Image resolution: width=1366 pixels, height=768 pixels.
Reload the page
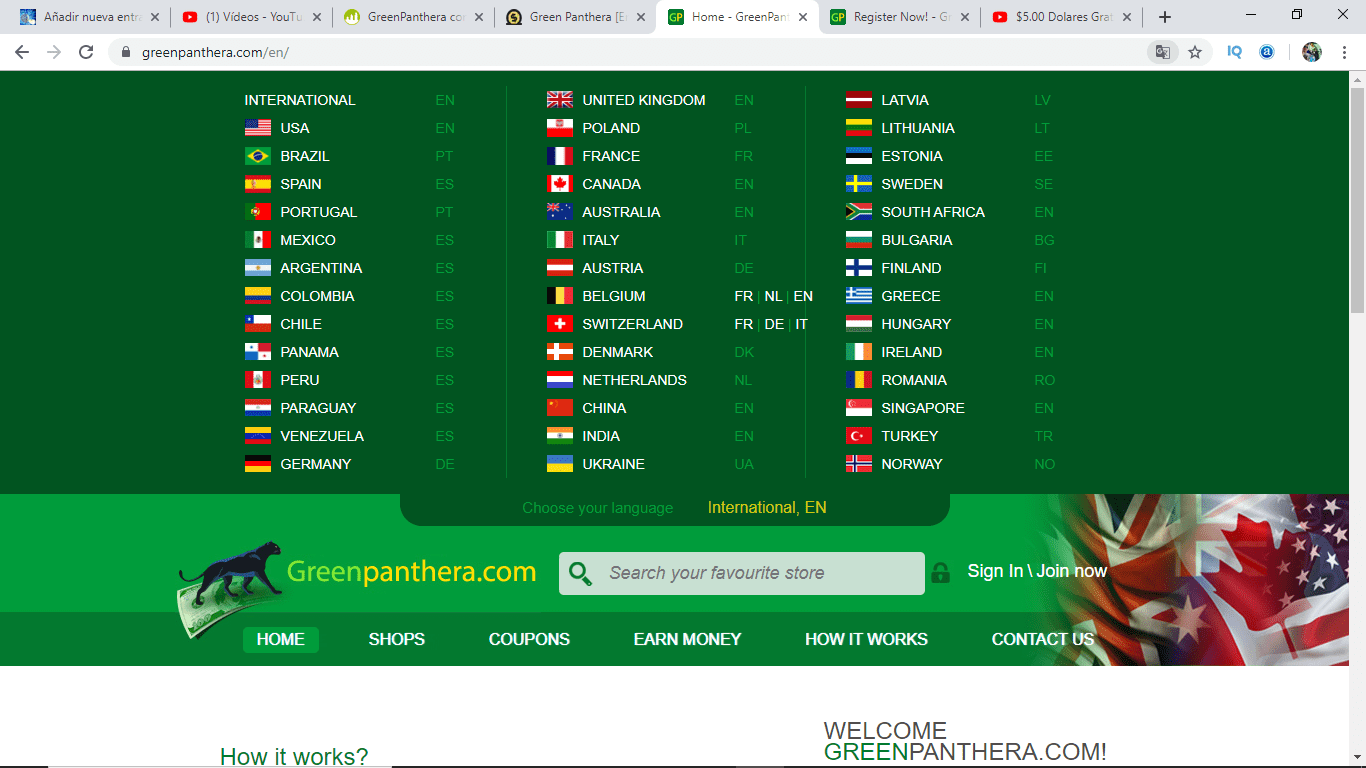click(86, 52)
